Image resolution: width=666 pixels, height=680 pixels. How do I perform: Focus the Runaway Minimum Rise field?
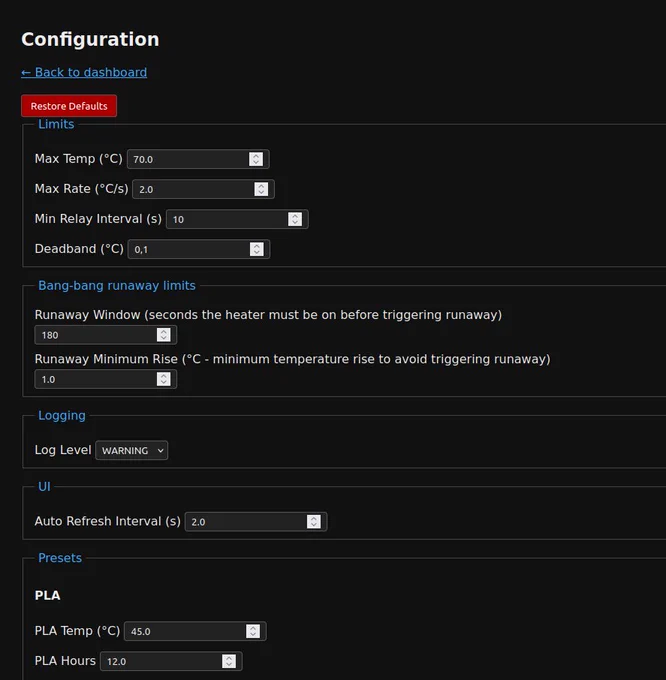click(x=106, y=379)
